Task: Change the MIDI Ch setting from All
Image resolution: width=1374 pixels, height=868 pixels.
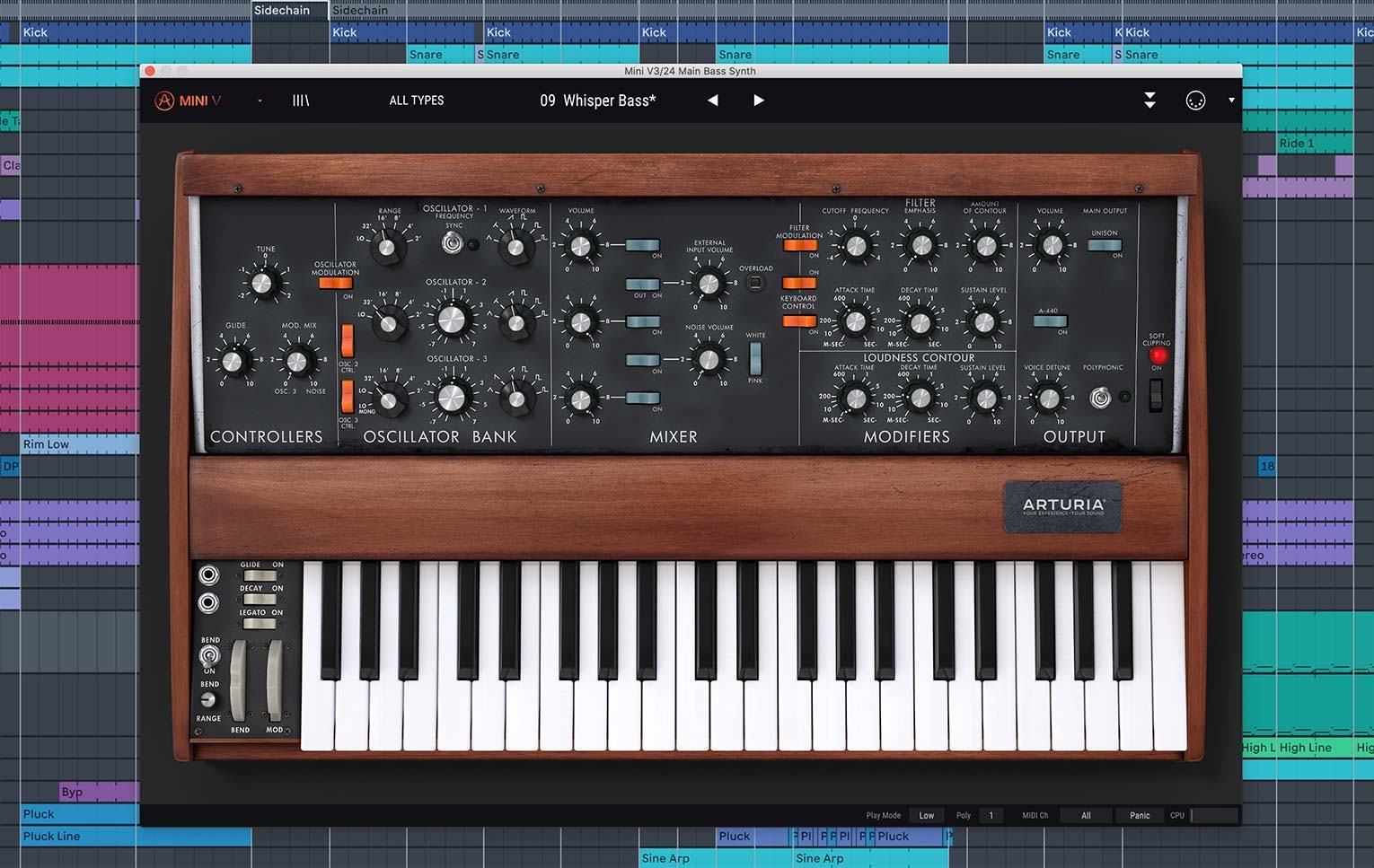Action: pos(1086,815)
